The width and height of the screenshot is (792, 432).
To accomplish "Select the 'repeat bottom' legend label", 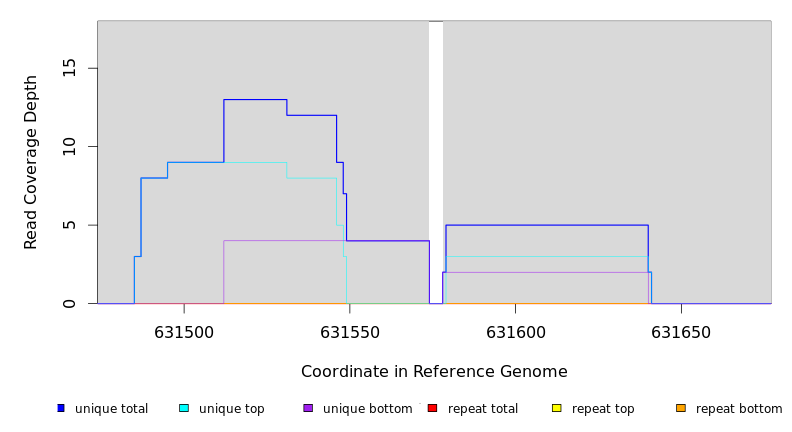I will pyautogui.click(x=739, y=409).
